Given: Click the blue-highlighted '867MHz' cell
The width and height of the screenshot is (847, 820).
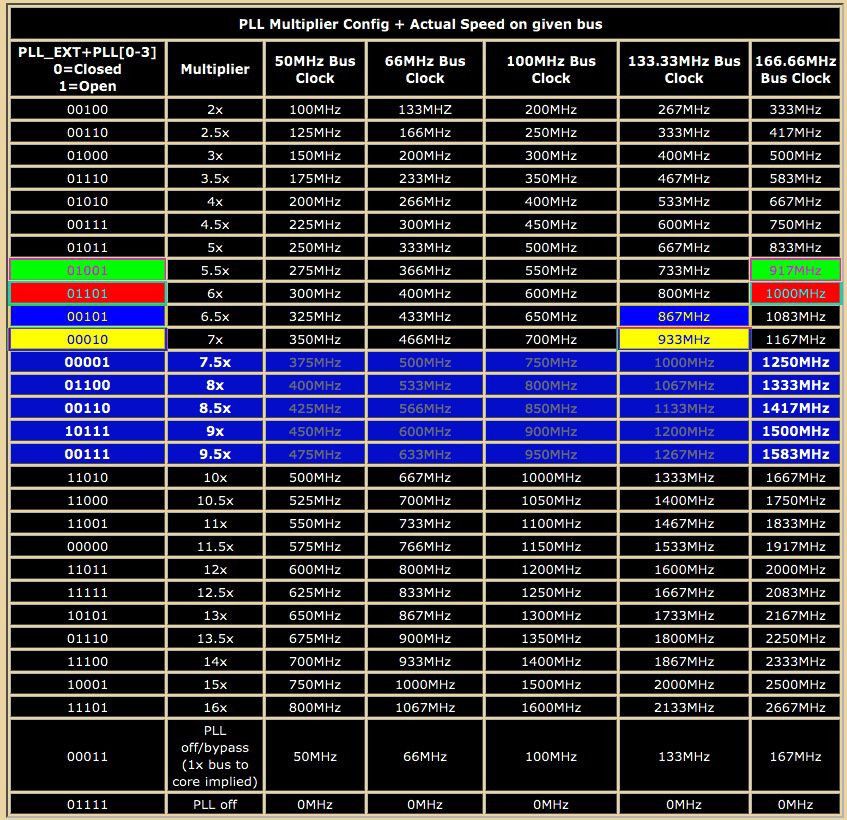Looking at the screenshot, I should click(684, 317).
